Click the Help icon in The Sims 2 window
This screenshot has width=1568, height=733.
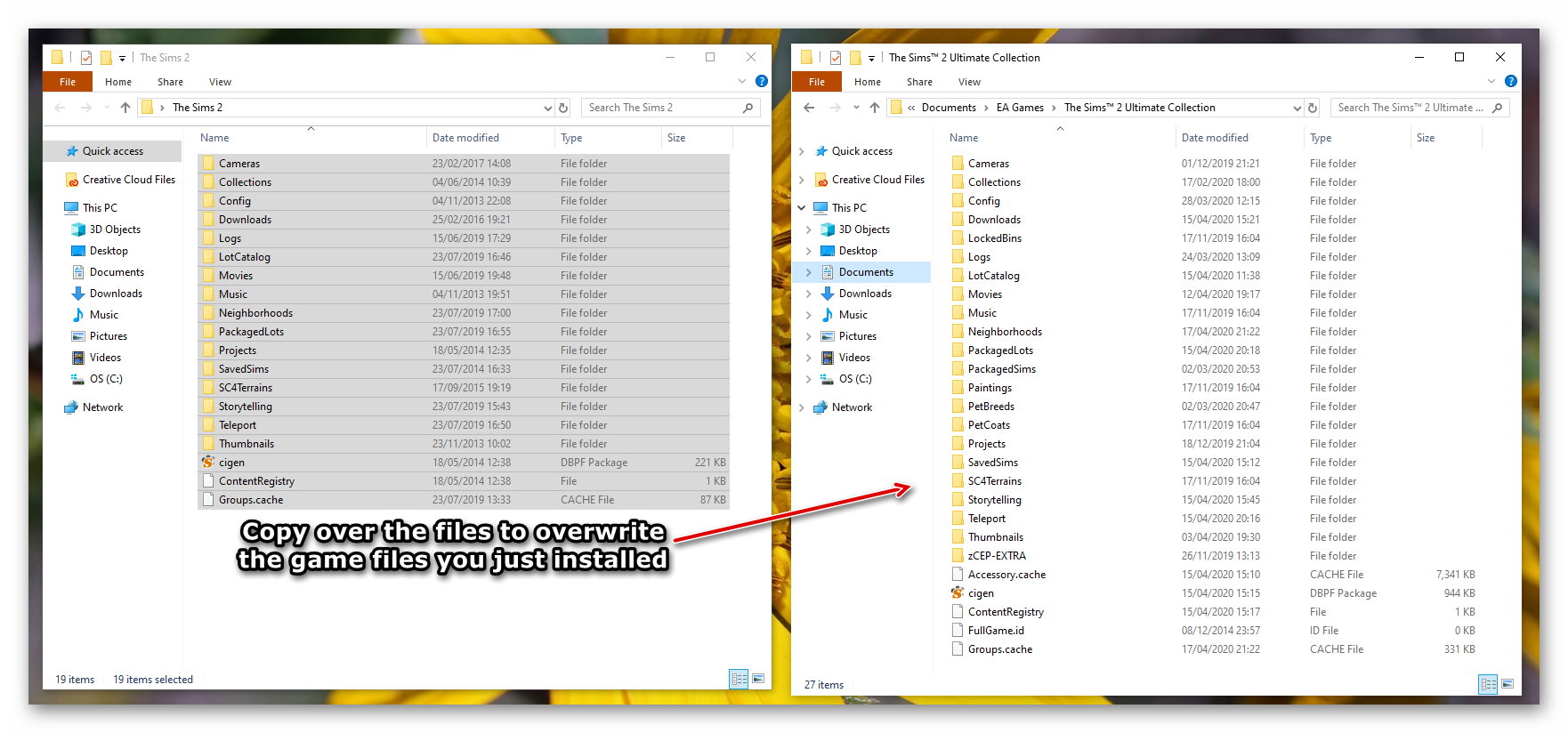[762, 81]
